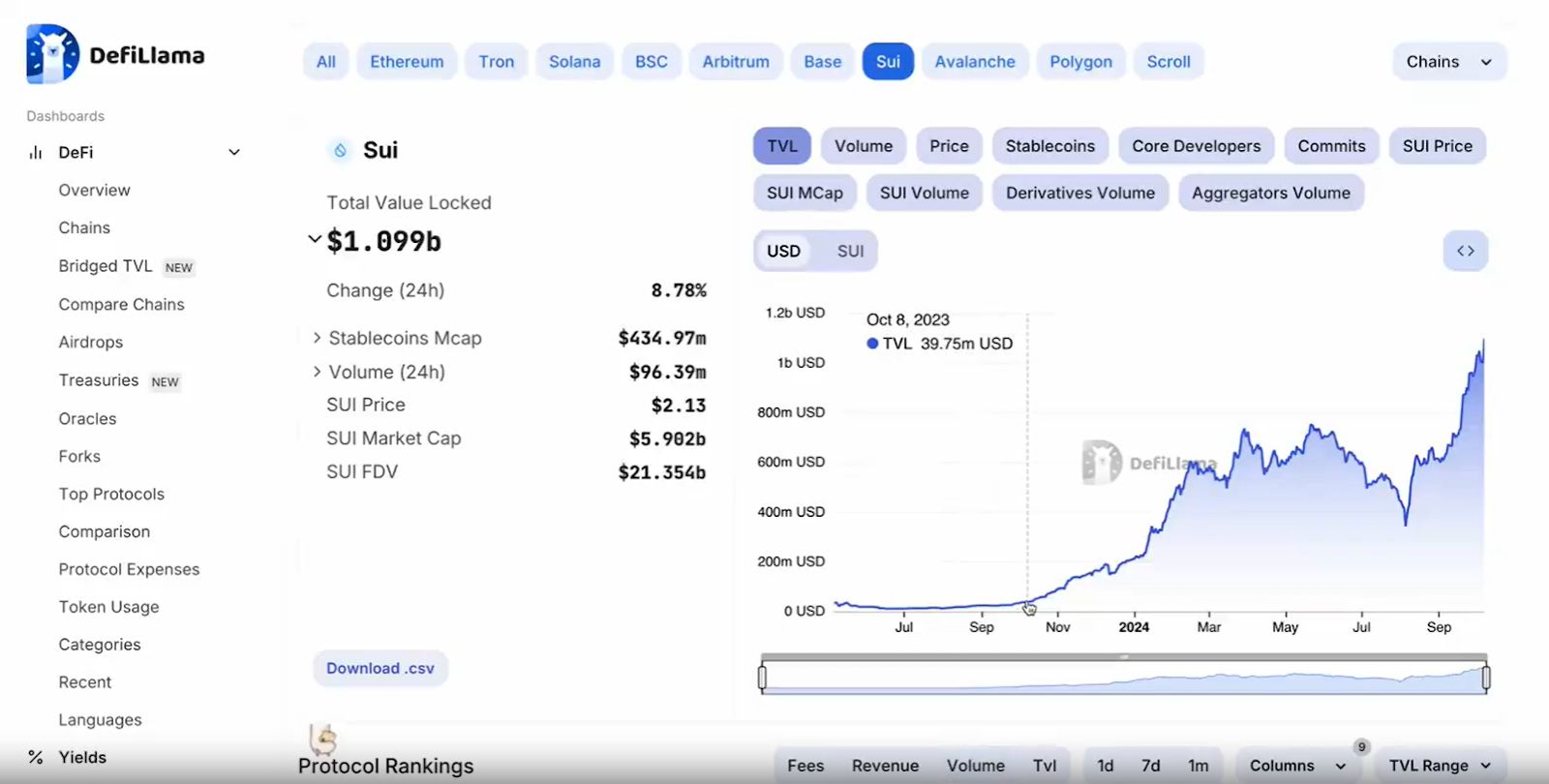Download the .csv data file
The width and height of the screenshot is (1549, 784).
coord(380,669)
